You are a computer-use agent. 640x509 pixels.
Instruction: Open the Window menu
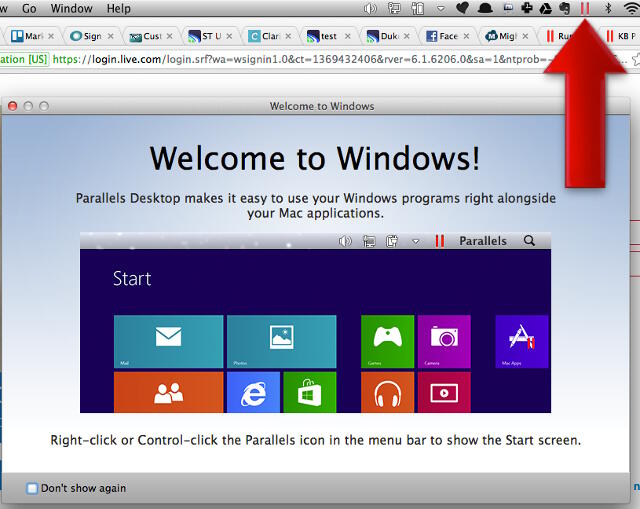tap(71, 8)
